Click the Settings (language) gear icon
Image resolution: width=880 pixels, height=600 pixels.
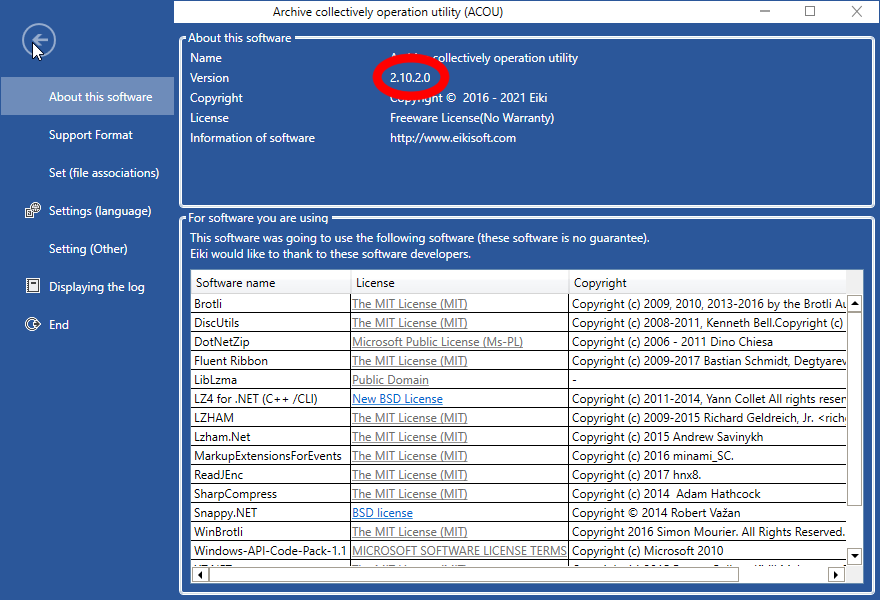click(31, 211)
